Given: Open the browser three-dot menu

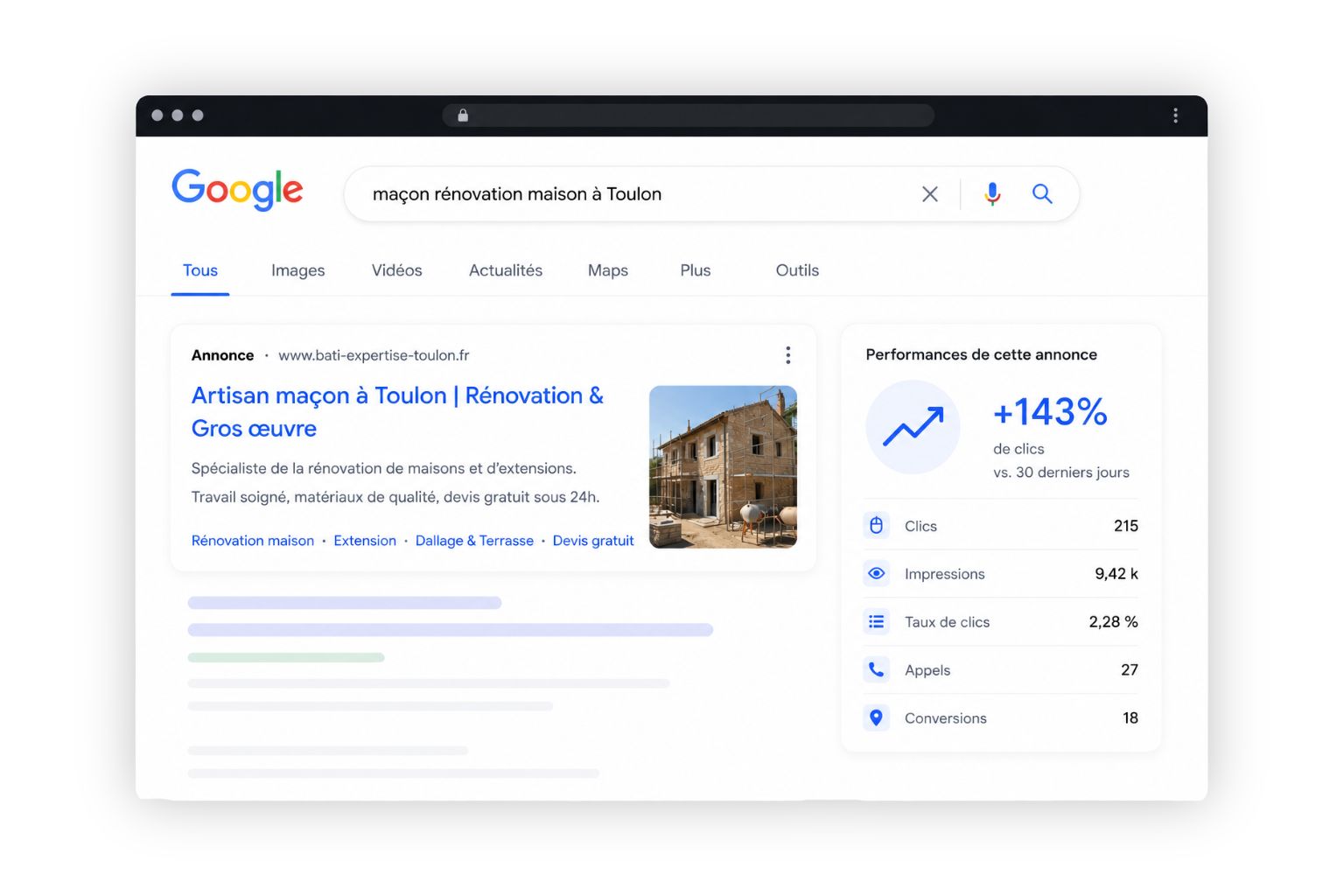Looking at the screenshot, I should tap(1175, 115).
